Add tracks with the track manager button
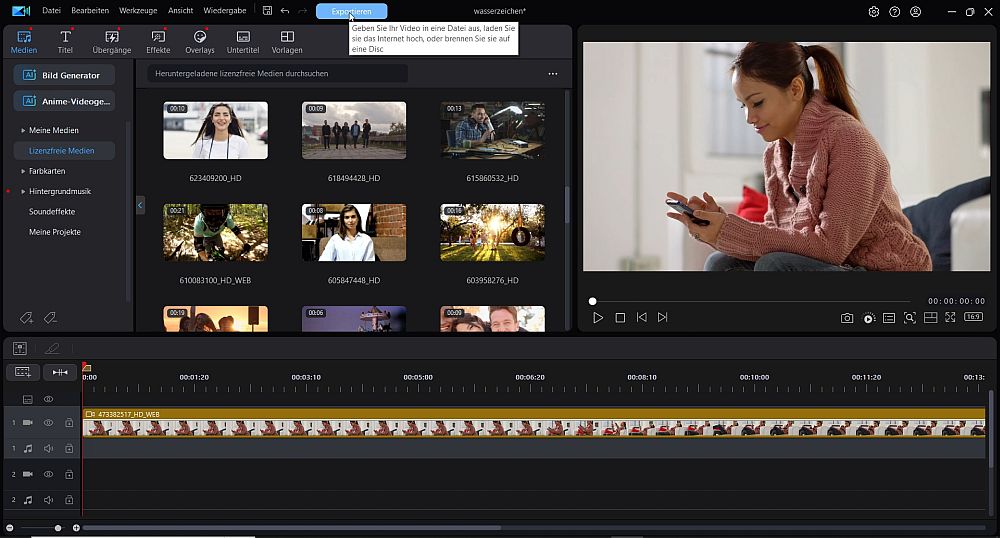This screenshot has height=538, width=1000. (x=23, y=372)
